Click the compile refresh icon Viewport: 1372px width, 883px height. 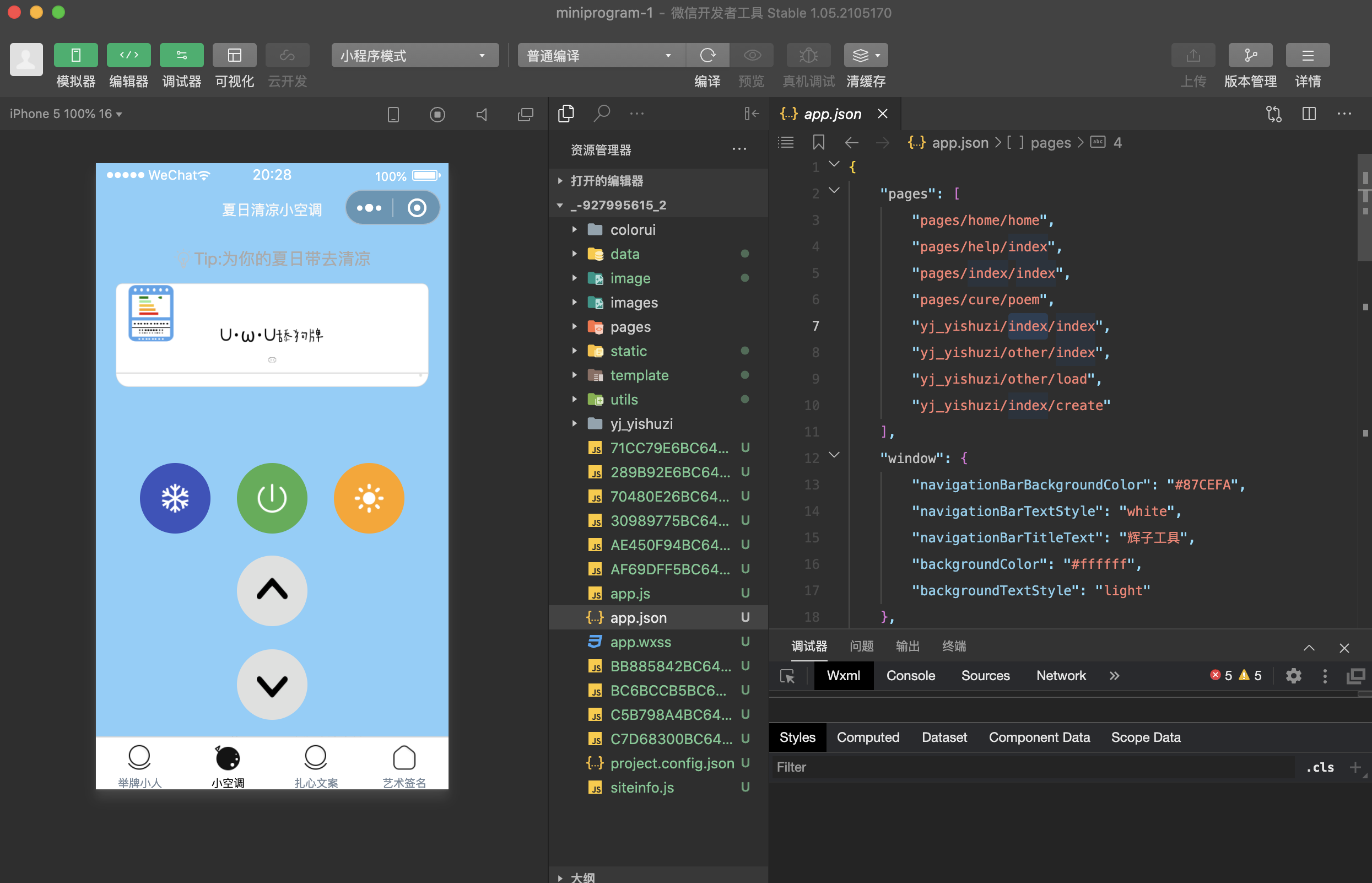coord(707,55)
